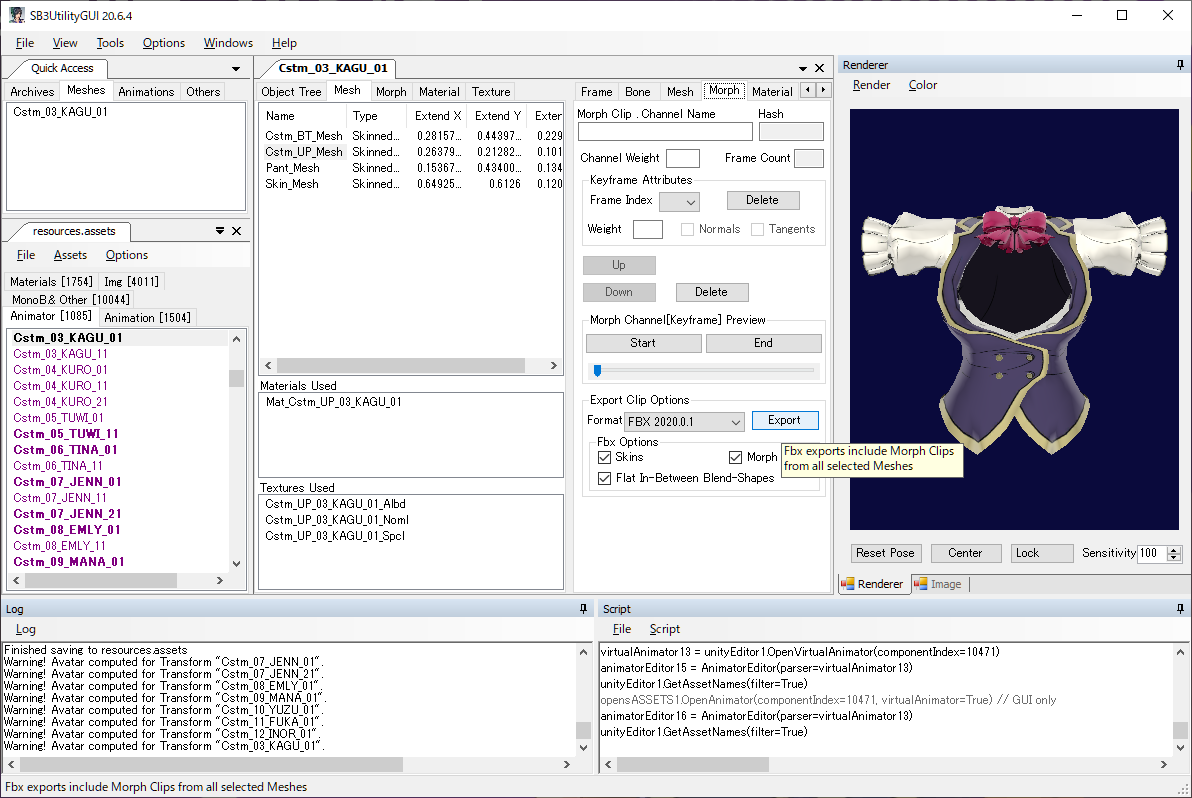The image size is (1192, 798).
Task: Decrease Sensitivity with the down stepper
Action: tap(1175, 557)
